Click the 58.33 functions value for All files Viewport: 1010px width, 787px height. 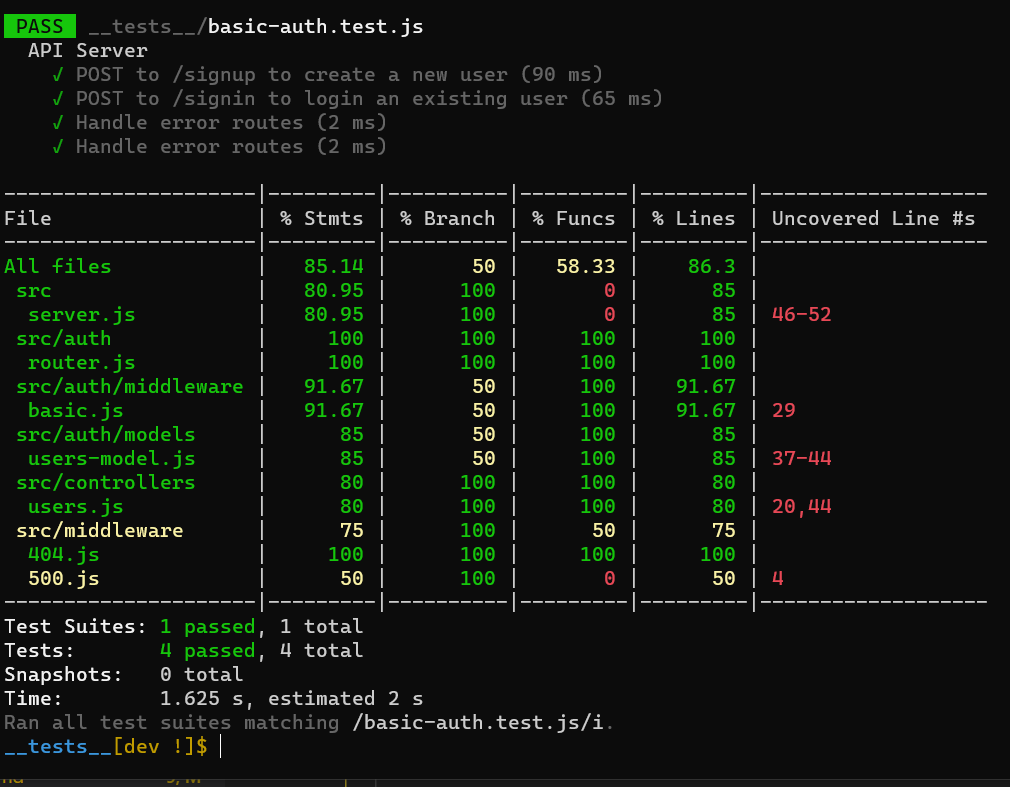click(586, 266)
